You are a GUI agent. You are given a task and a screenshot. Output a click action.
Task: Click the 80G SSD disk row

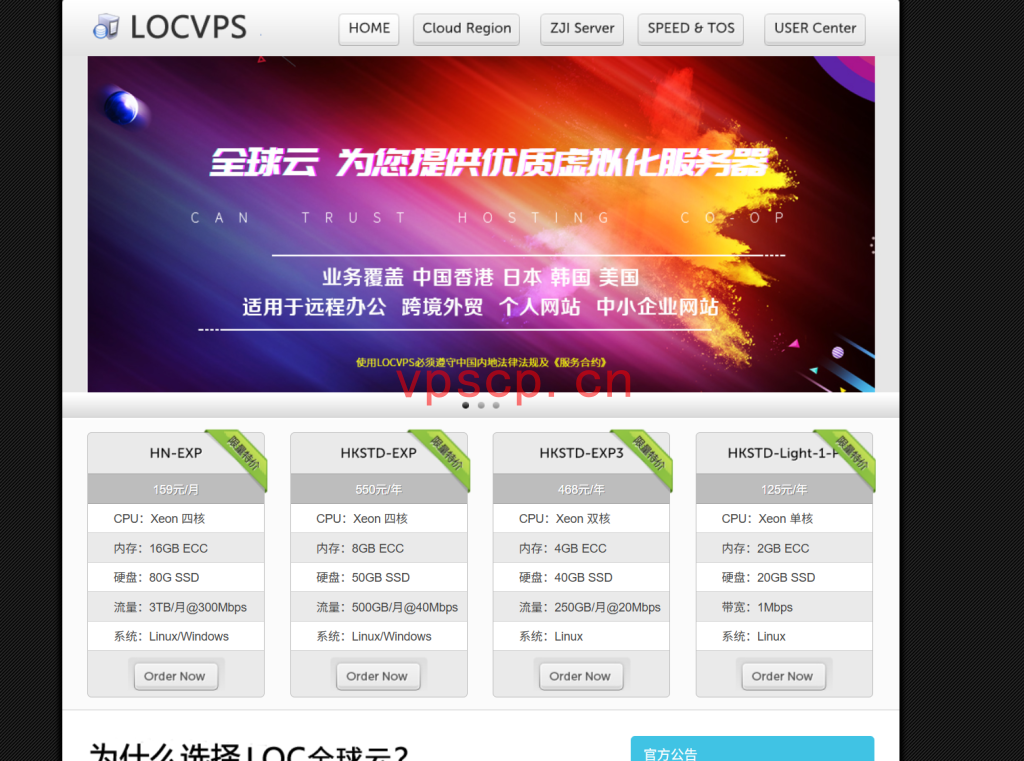(176, 577)
